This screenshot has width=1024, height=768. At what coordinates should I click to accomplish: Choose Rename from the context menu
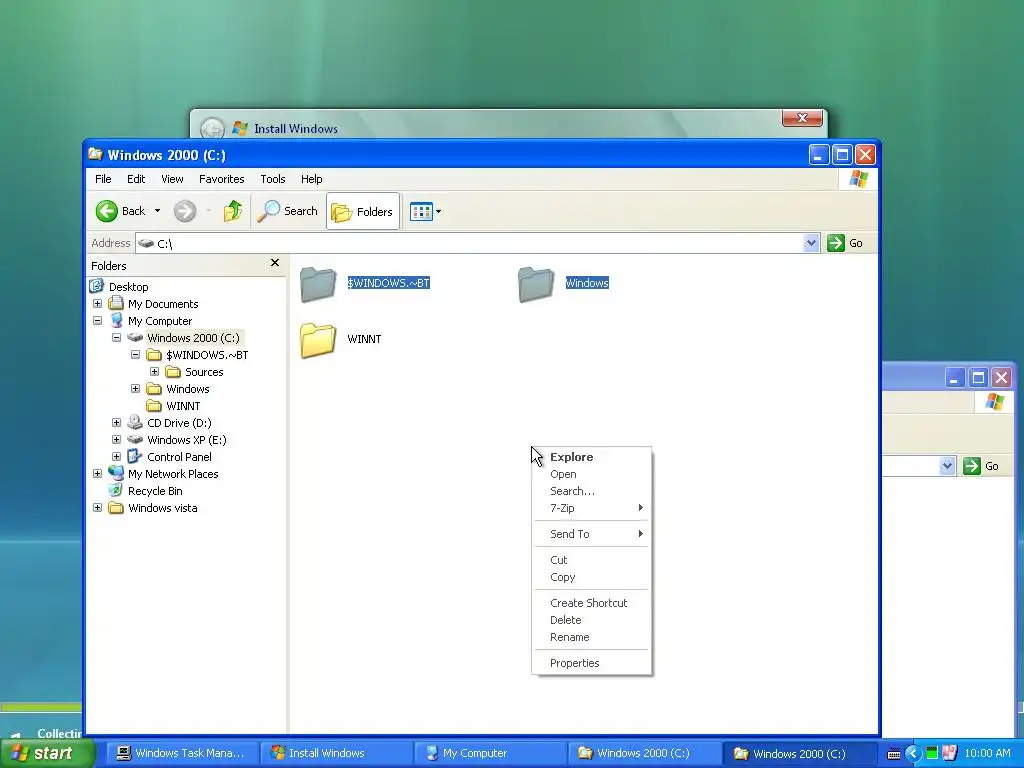[x=592, y=637]
